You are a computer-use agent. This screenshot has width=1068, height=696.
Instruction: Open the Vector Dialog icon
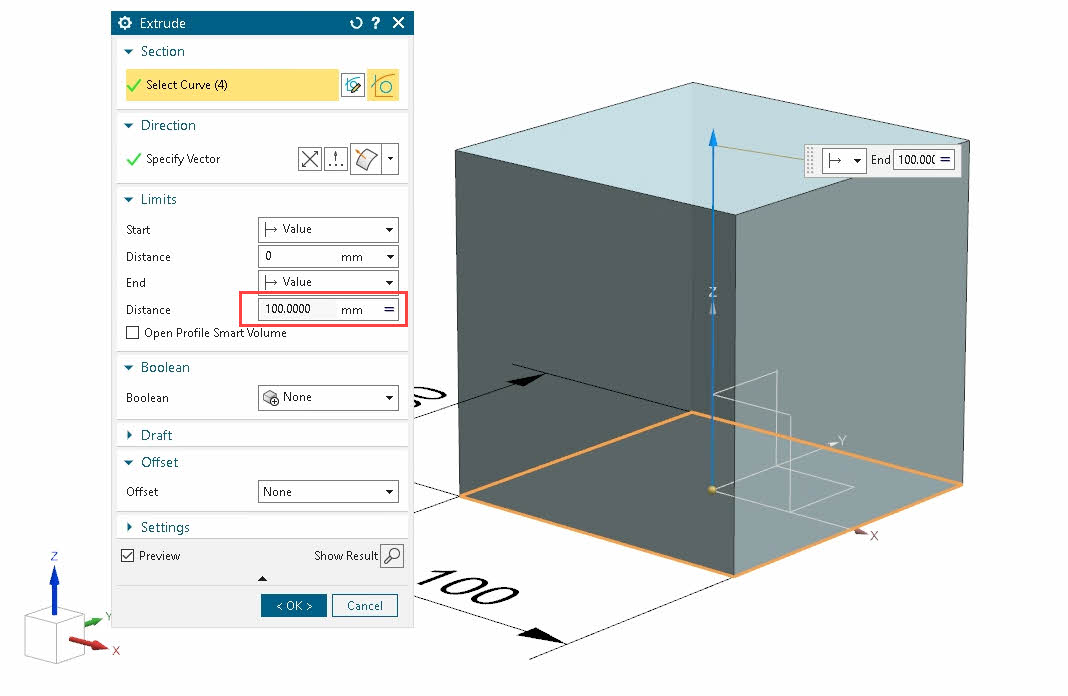pyautogui.click(x=335, y=158)
